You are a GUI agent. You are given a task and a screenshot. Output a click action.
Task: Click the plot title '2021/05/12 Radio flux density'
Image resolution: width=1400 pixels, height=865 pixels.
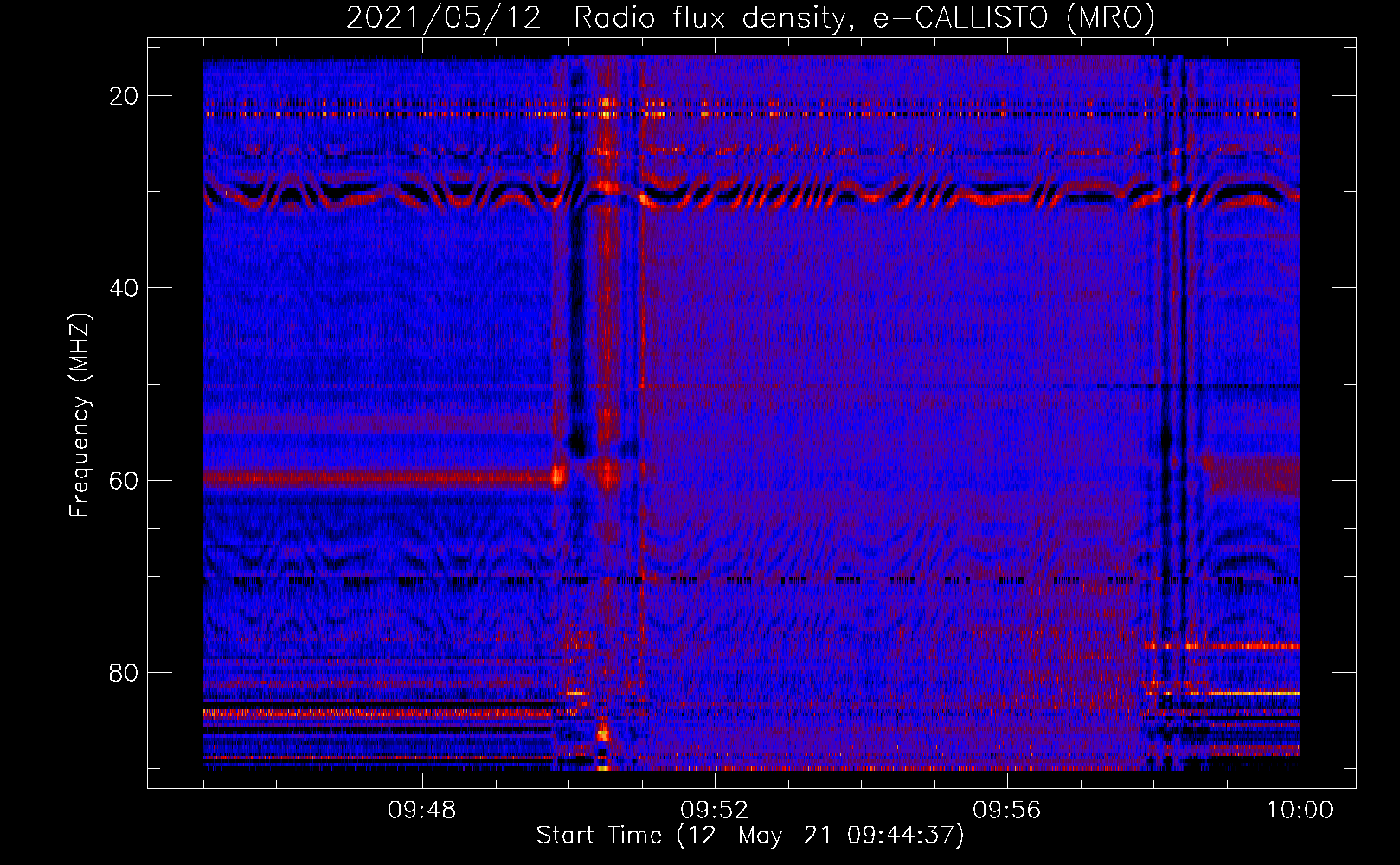[x=749, y=17]
